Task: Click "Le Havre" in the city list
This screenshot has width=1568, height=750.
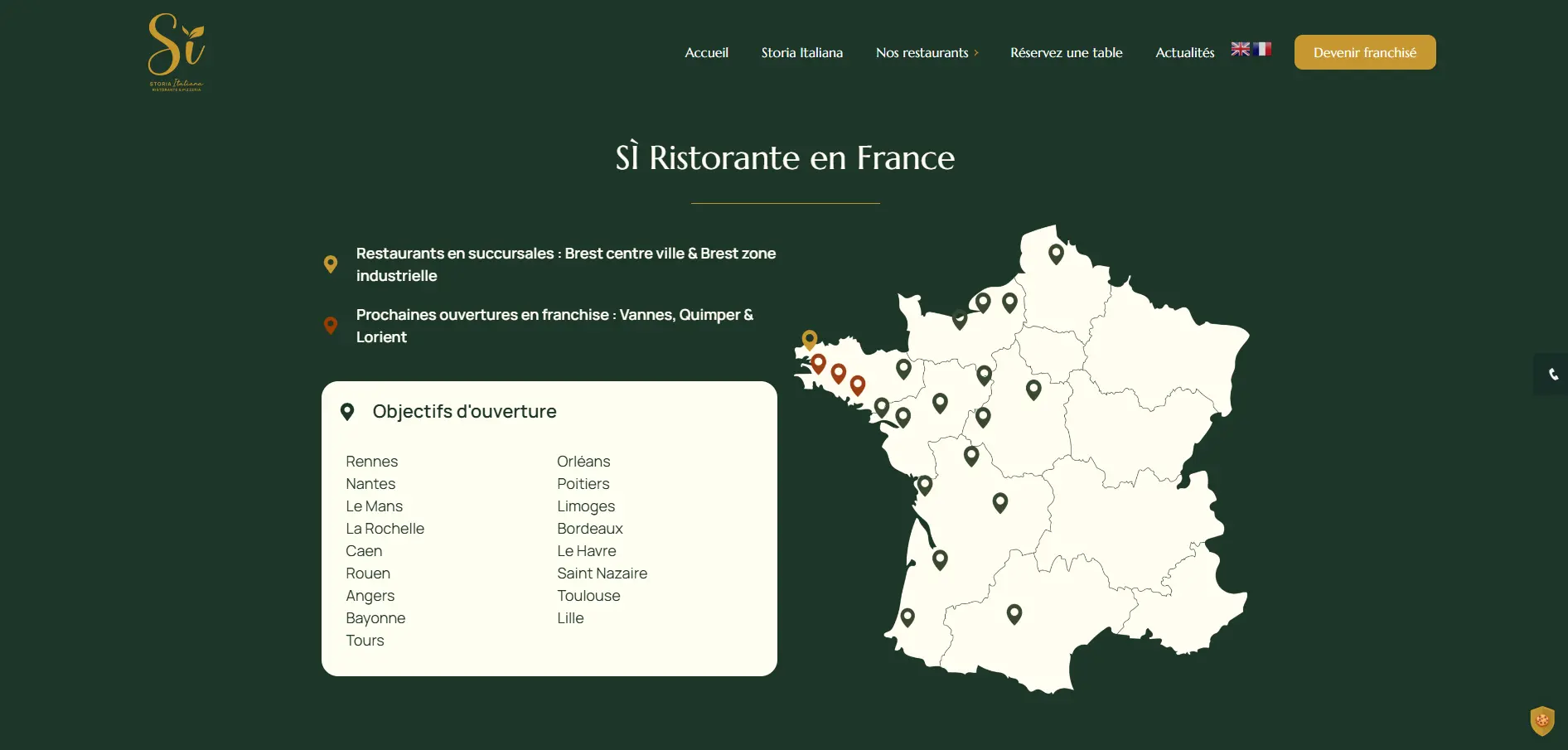Action: coord(587,551)
